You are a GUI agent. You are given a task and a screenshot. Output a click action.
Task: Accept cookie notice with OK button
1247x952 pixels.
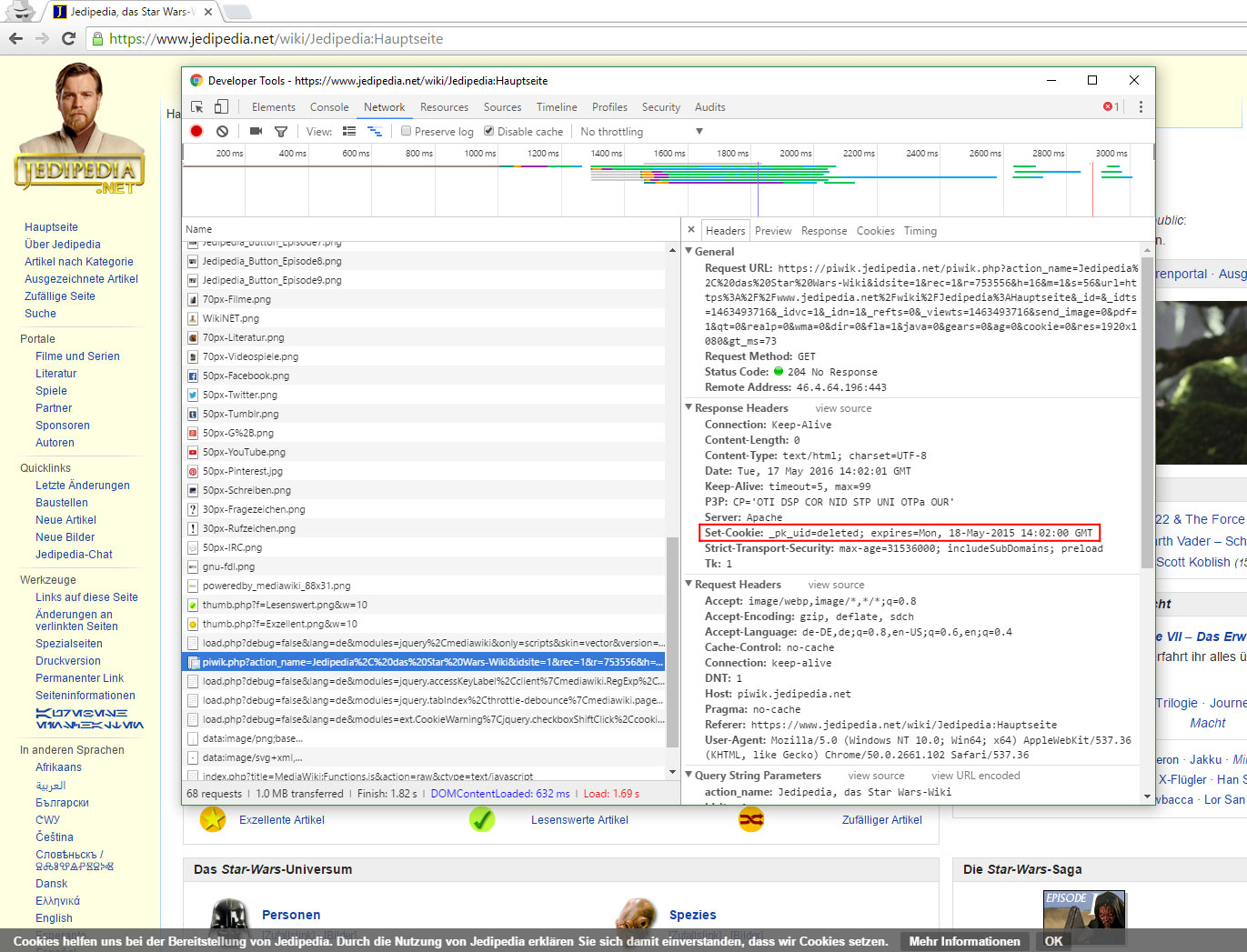coord(1053,941)
